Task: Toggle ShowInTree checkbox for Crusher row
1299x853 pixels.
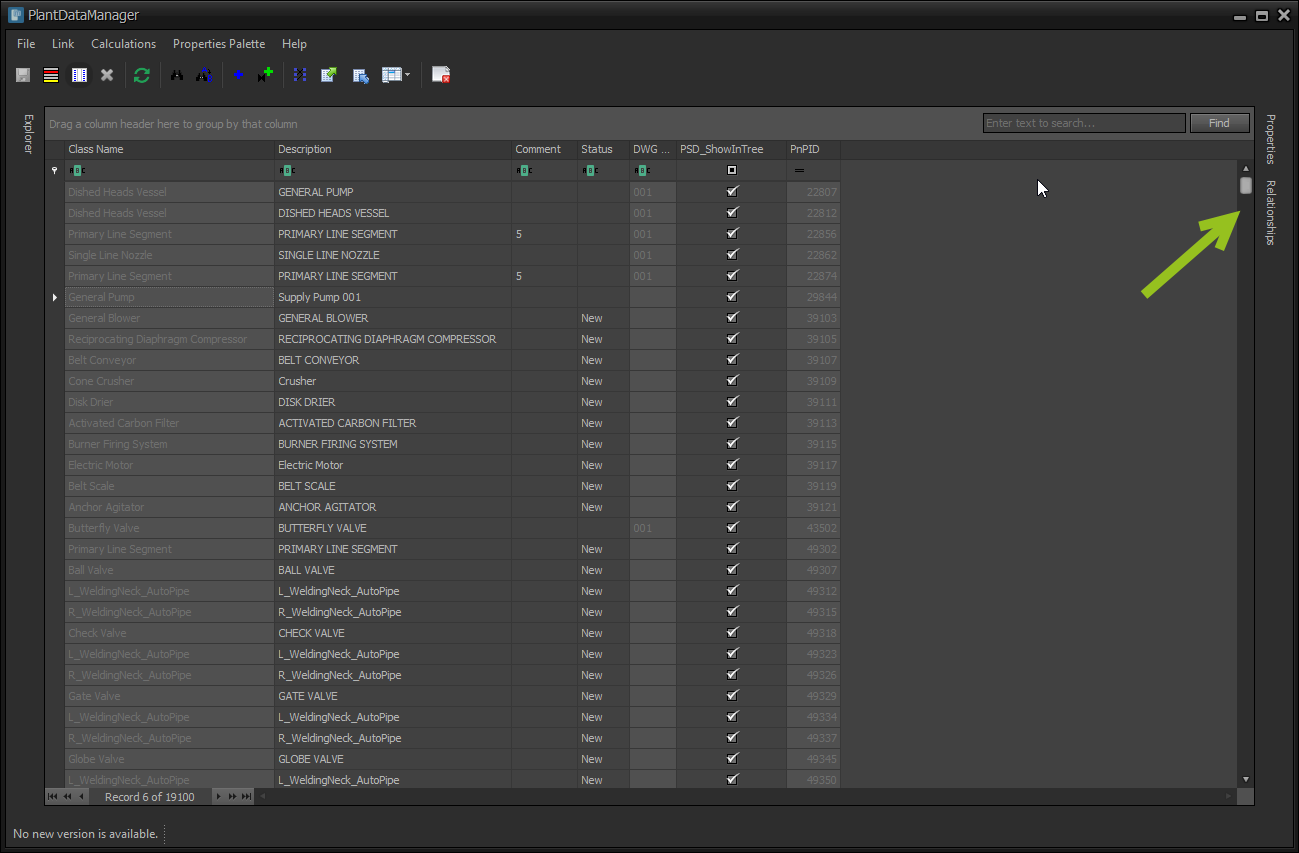Action: coord(732,380)
